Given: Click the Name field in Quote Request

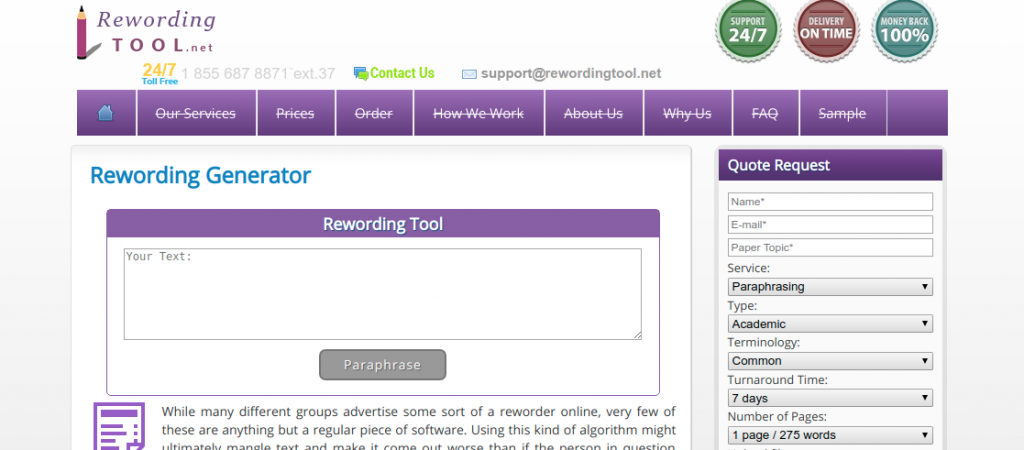Looking at the screenshot, I should tap(830, 202).
